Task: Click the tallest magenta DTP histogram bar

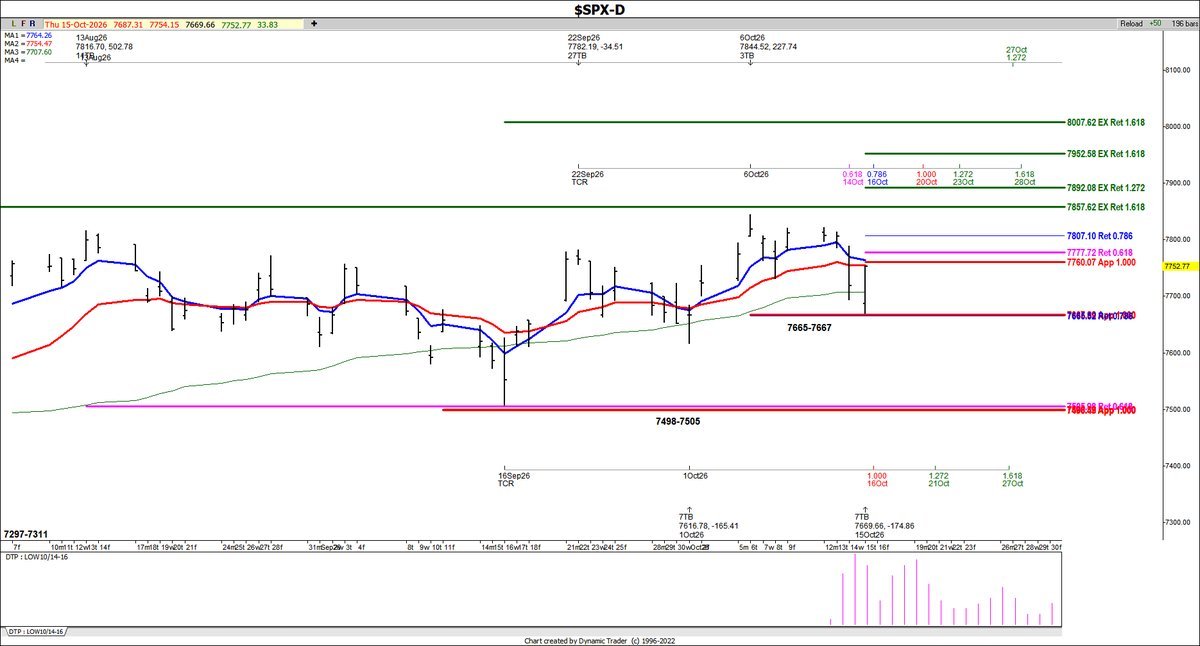Action: (x=855, y=590)
